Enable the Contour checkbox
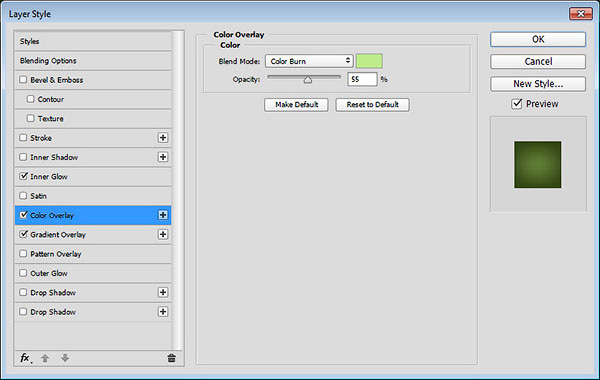 pos(31,99)
